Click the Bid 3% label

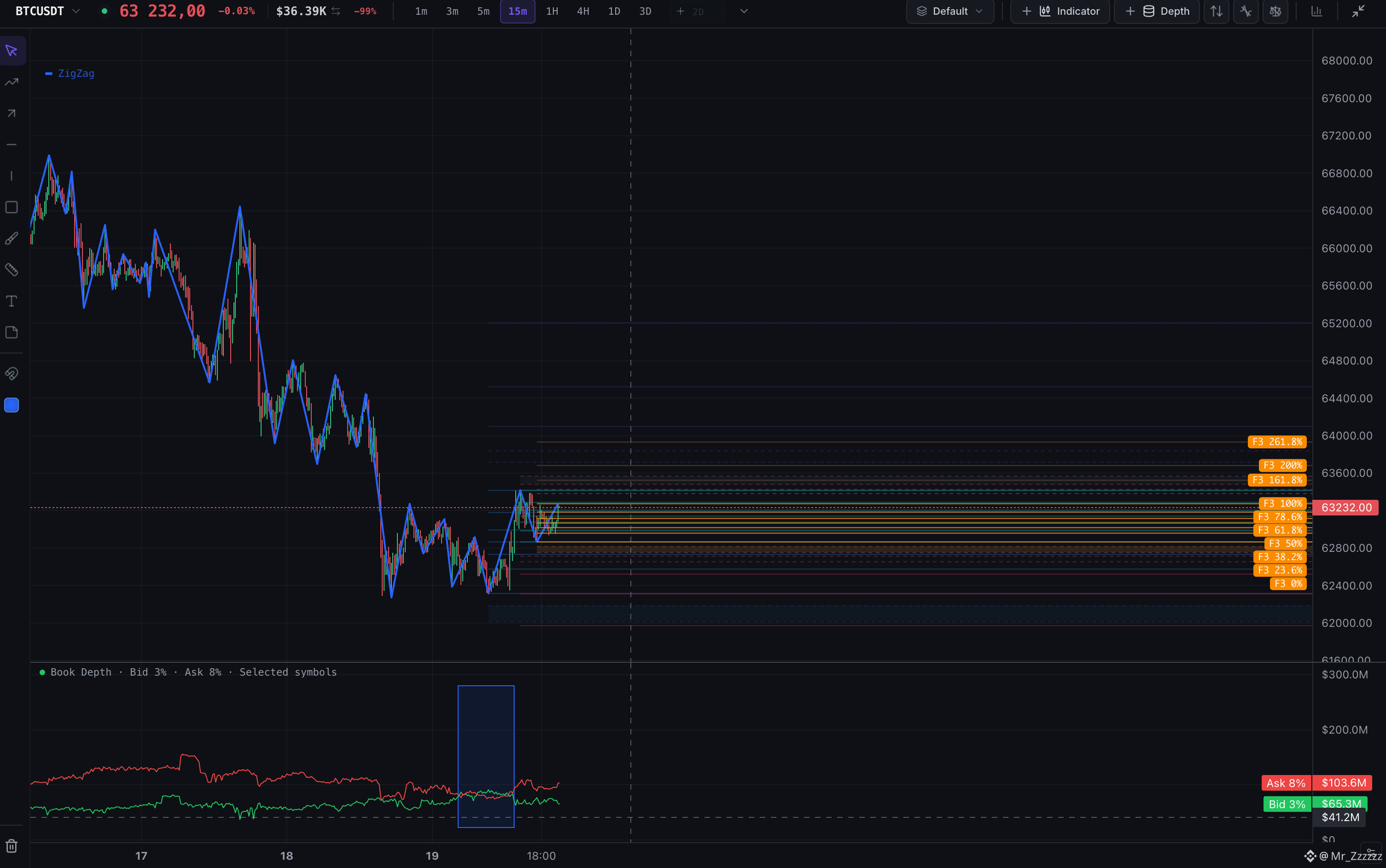(1287, 804)
